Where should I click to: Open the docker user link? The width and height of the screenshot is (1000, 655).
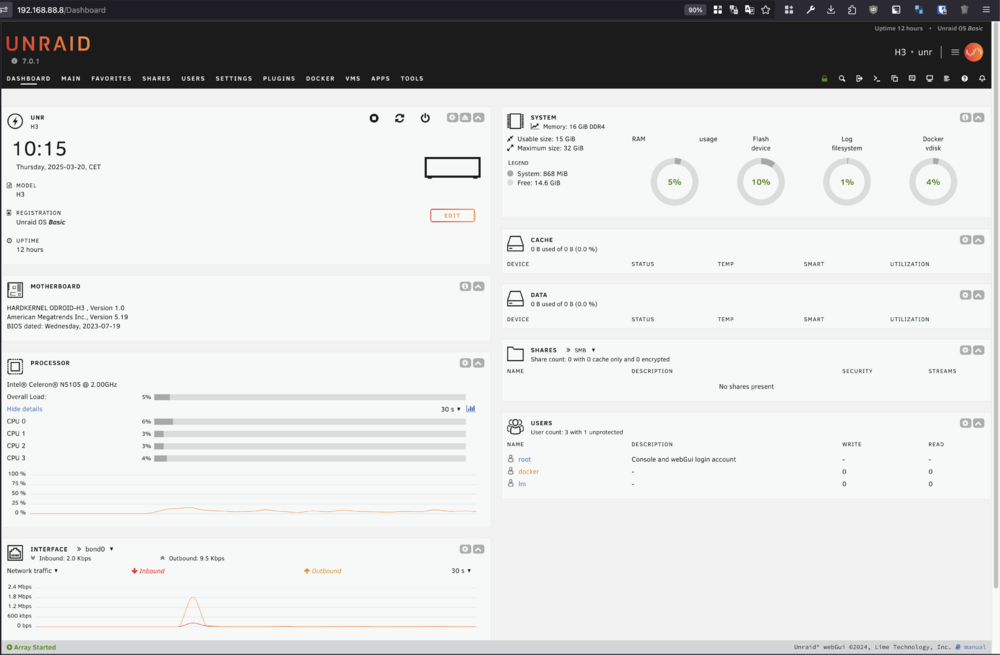pyautogui.click(x=528, y=471)
